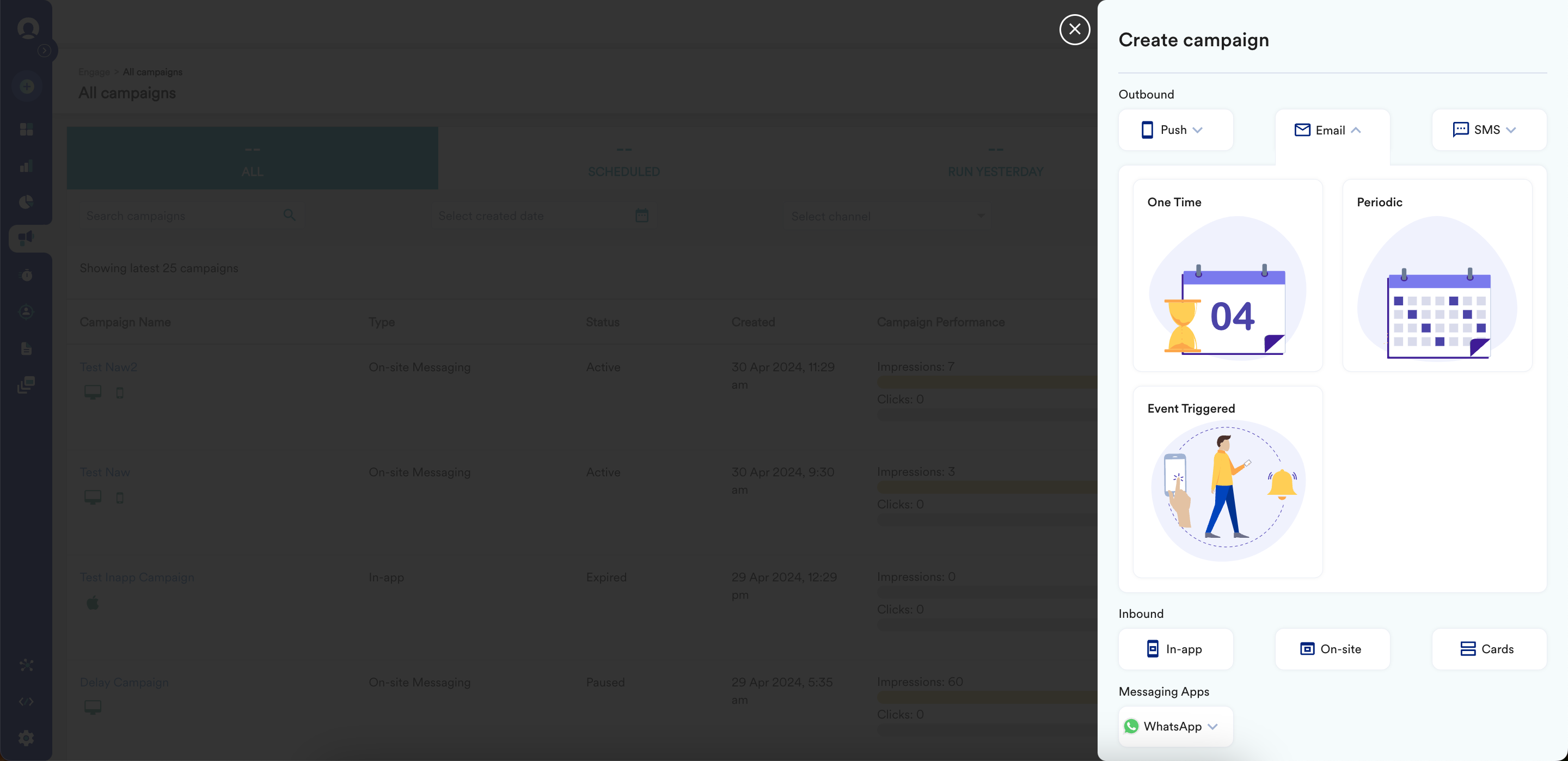Open the WhatsApp messaging dropdown
The image size is (1568, 761).
pyautogui.click(x=1175, y=726)
